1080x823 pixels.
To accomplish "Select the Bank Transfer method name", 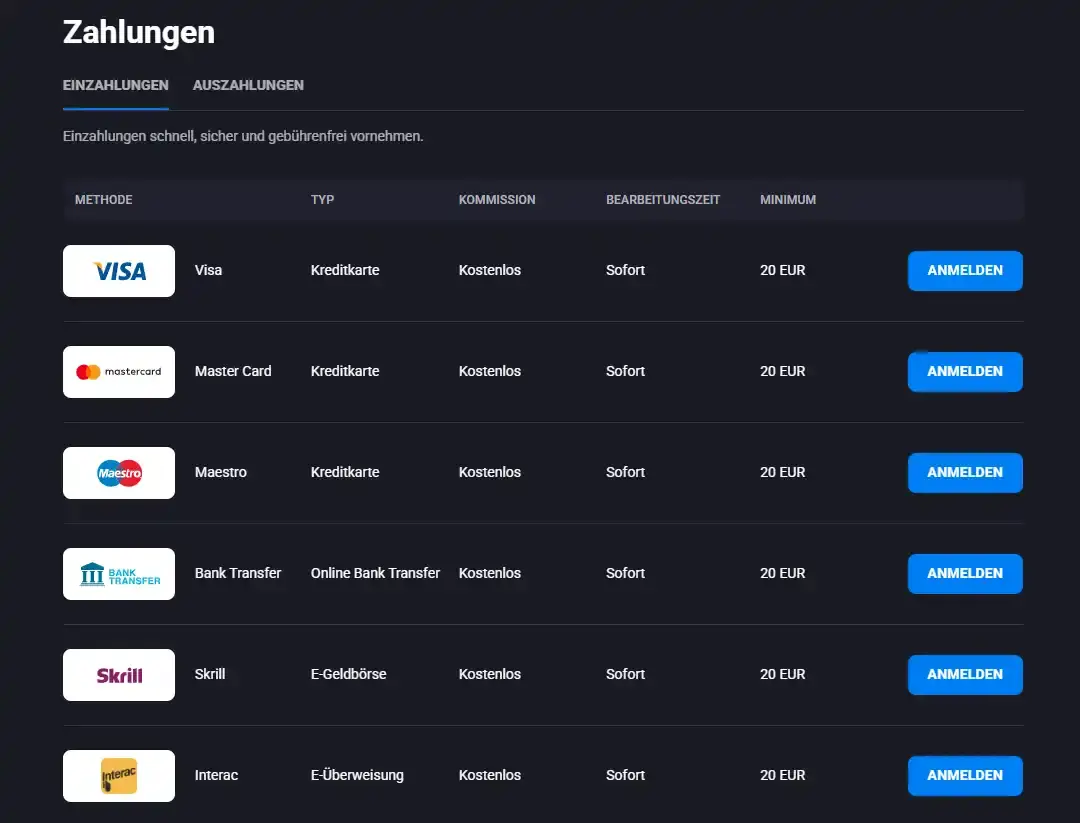I will (238, 573).
